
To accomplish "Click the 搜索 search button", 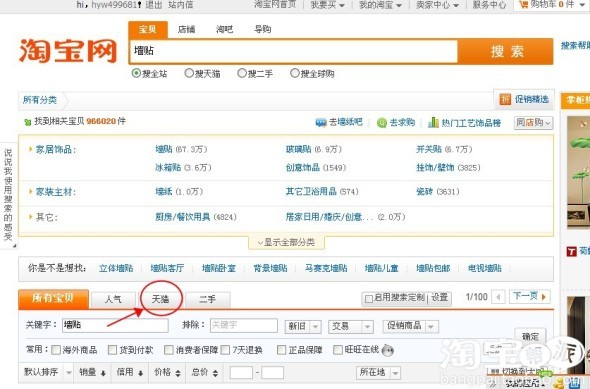I will pyautogui.click(x=506, y=51).
